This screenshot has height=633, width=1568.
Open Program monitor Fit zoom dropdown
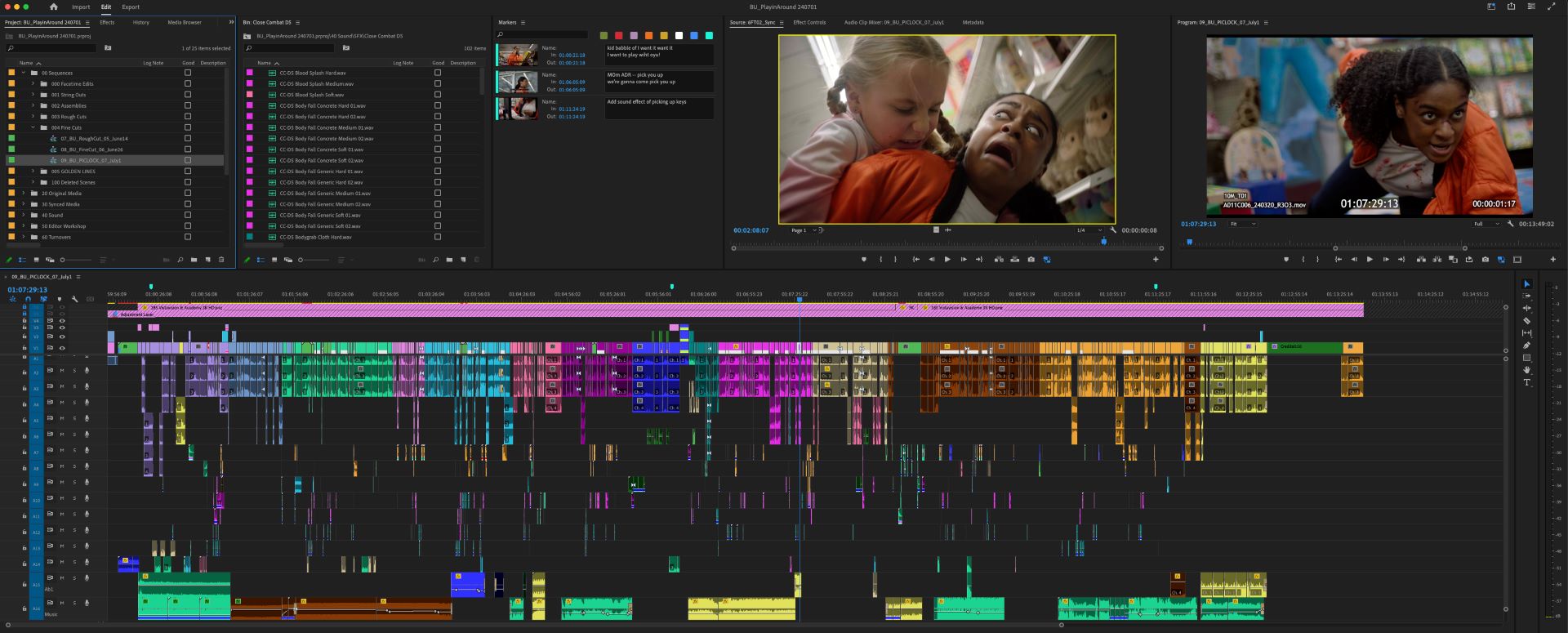1243,224
